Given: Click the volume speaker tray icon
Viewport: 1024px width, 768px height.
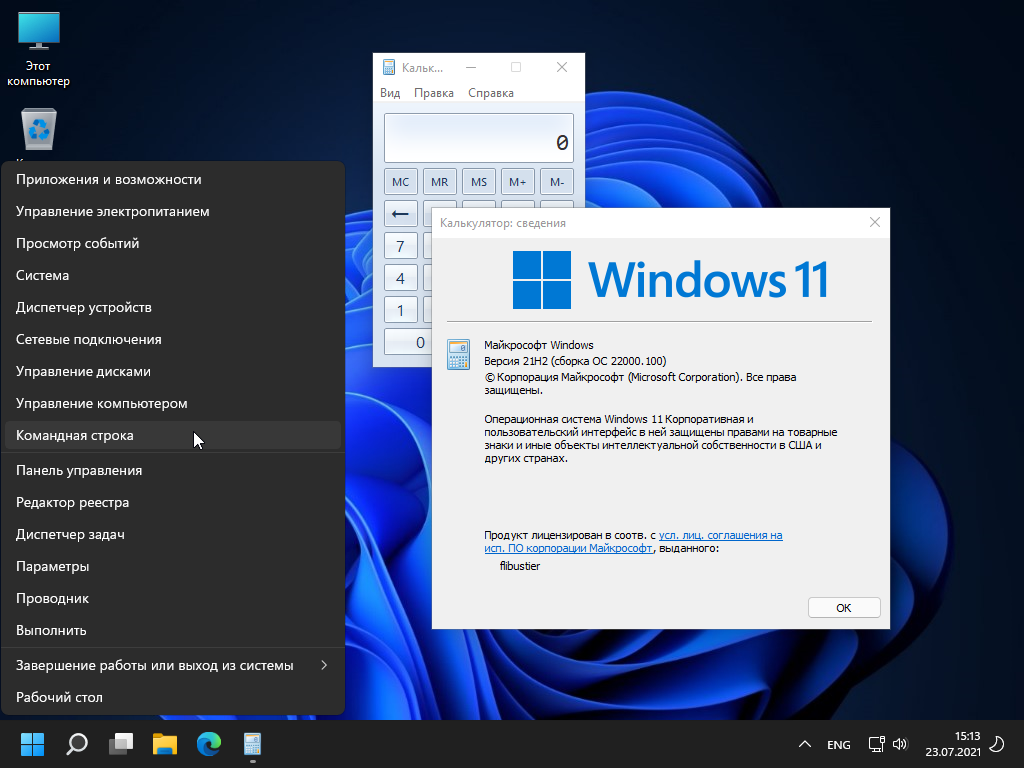Looking at the screenshot, I should coord(899,744).
